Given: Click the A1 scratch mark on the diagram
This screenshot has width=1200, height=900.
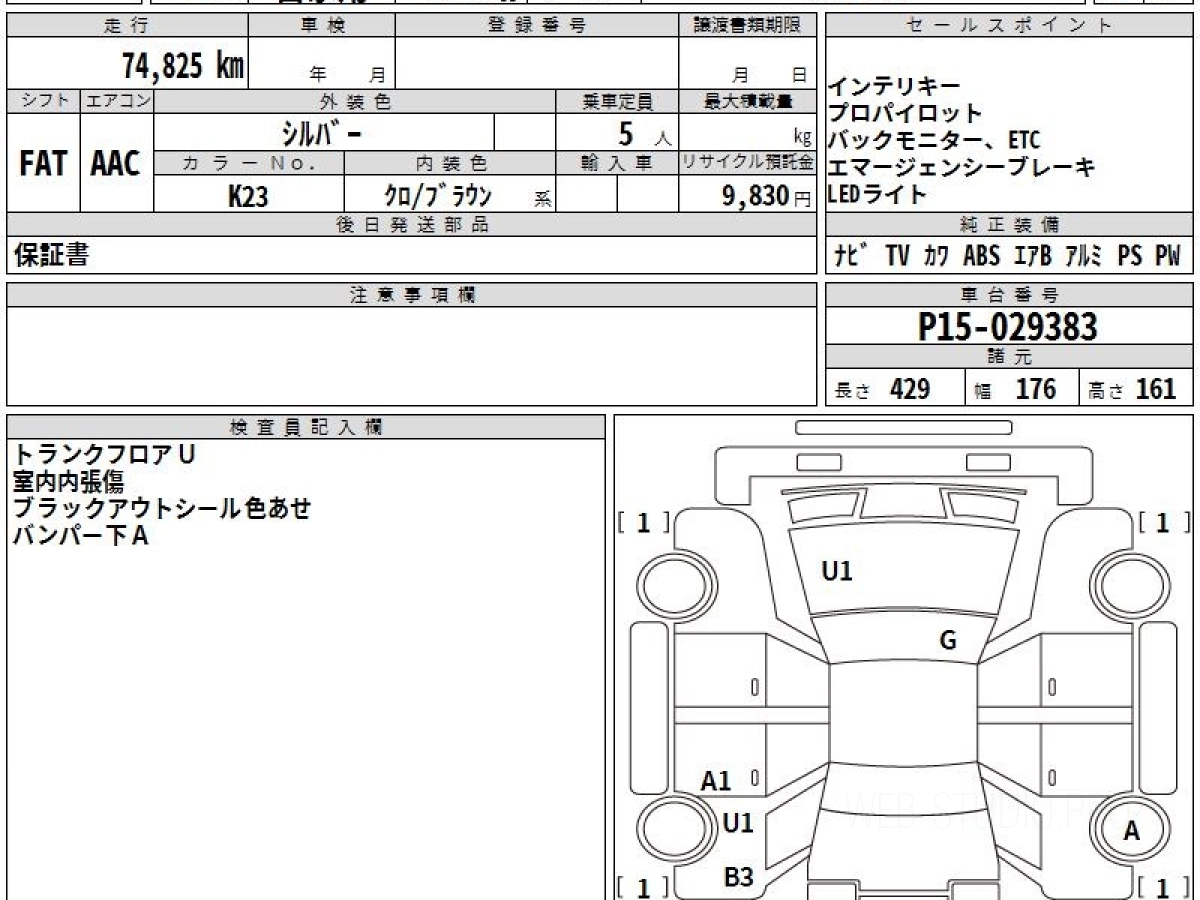Looking at the screenshot, I should [x=716, y=781].
